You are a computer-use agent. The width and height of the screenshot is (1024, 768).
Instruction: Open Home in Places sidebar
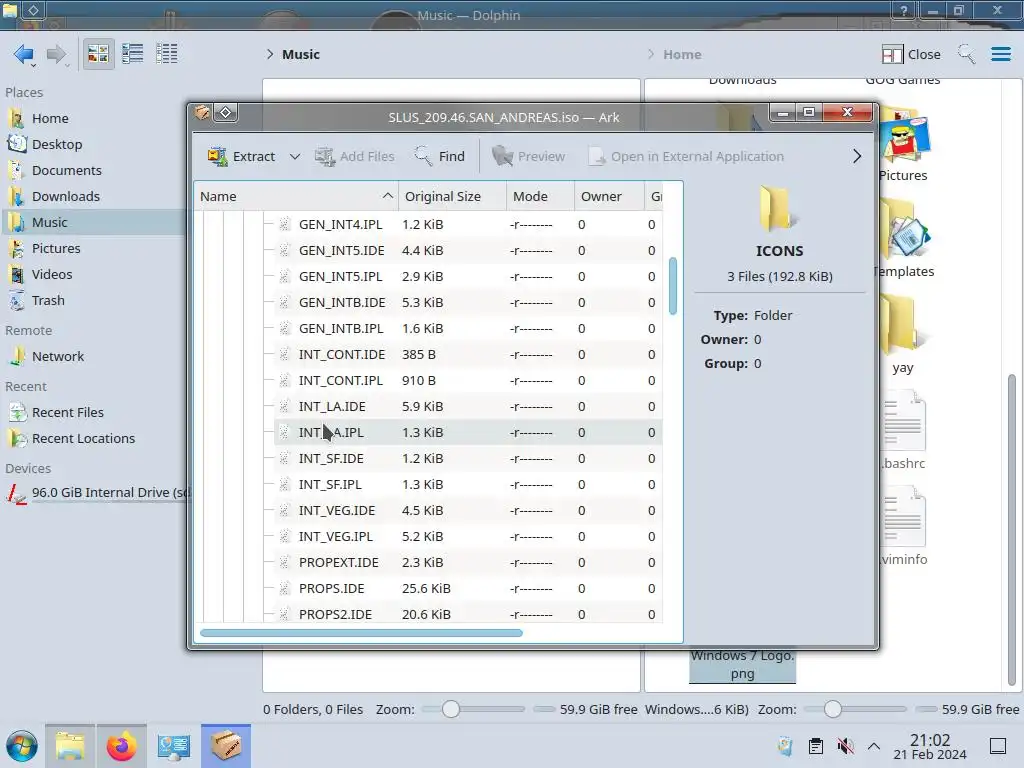95,118
